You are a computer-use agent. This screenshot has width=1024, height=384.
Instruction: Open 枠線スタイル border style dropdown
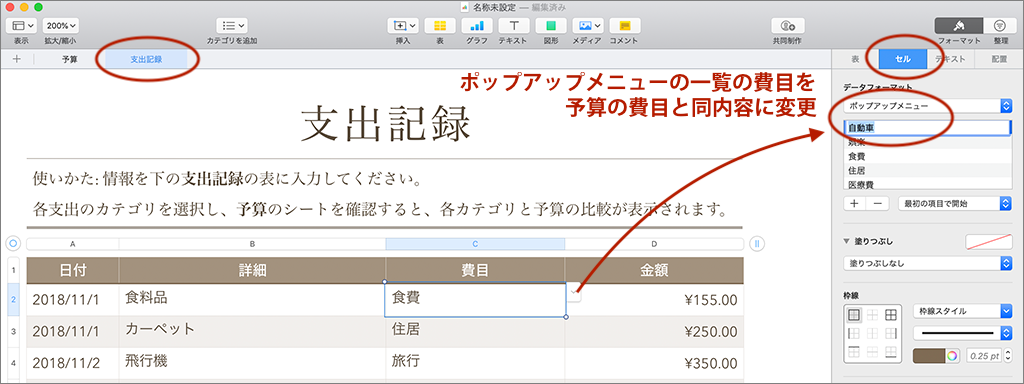pyautogui.click(x=962, y=312)
